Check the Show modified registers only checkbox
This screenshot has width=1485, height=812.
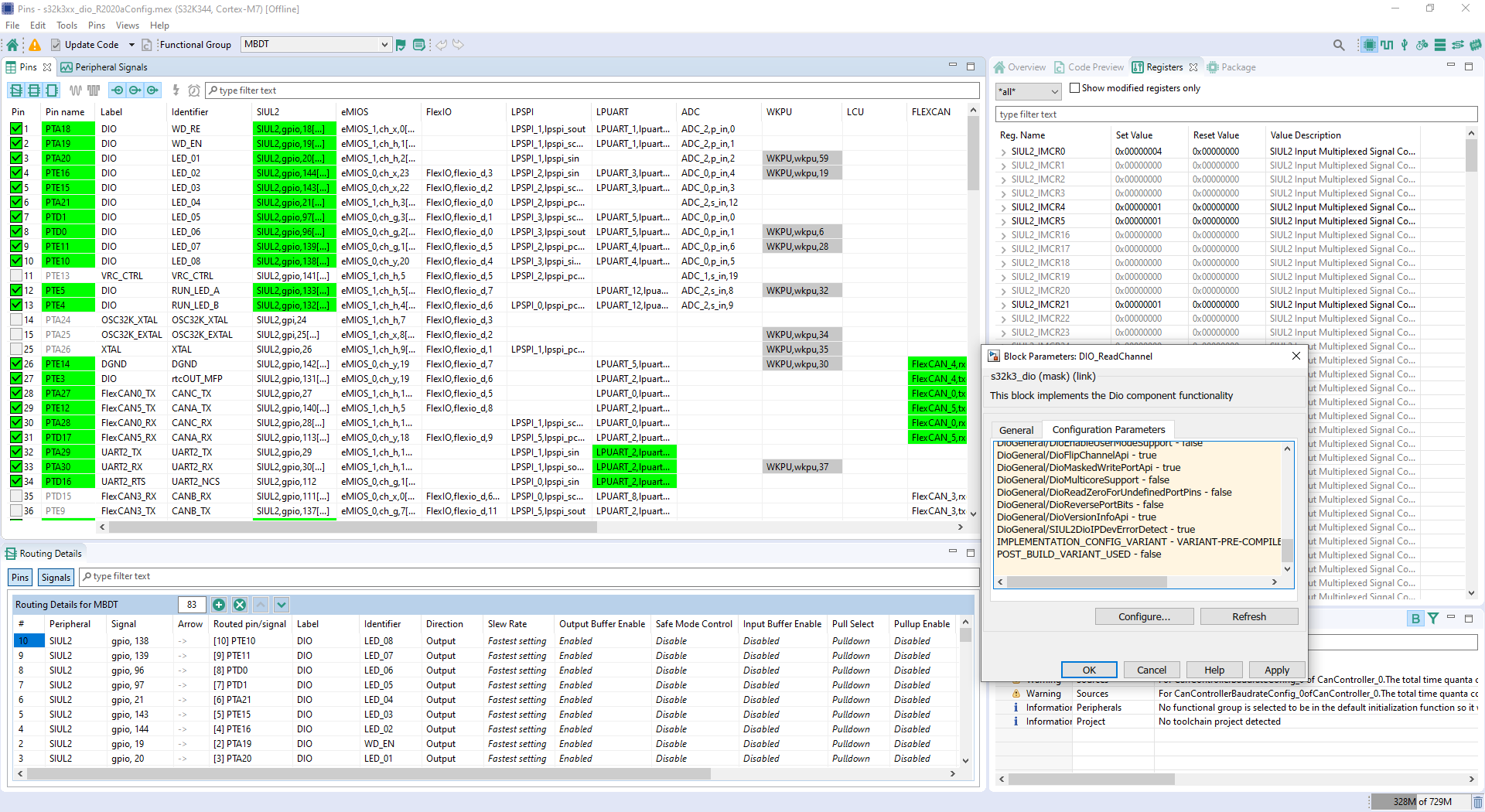(1074, 88)
